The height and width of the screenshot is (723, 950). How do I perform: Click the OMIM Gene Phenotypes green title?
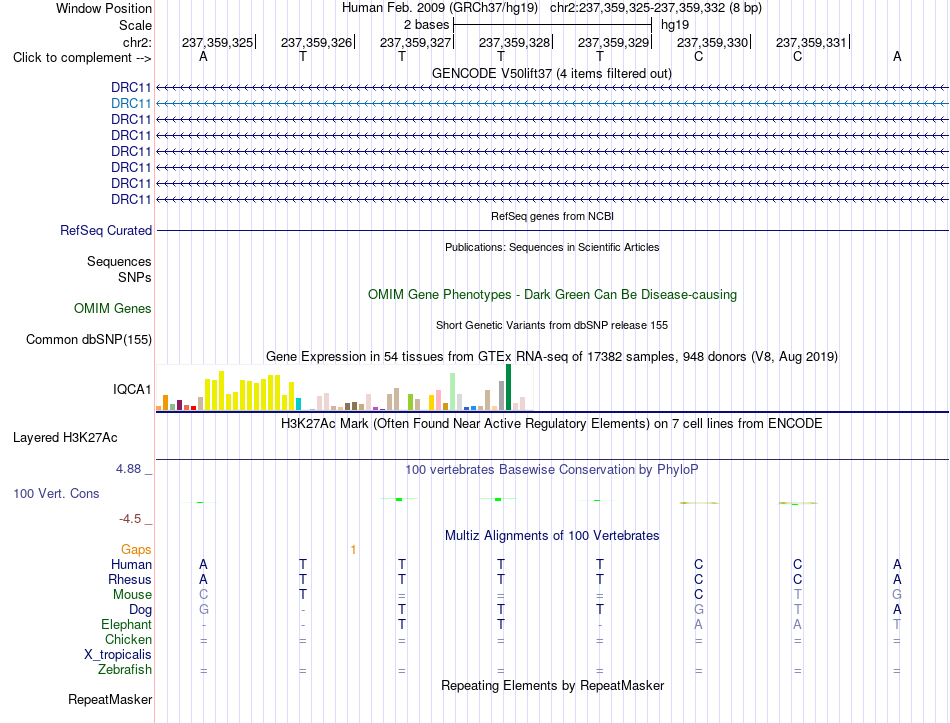coord(553,295)
